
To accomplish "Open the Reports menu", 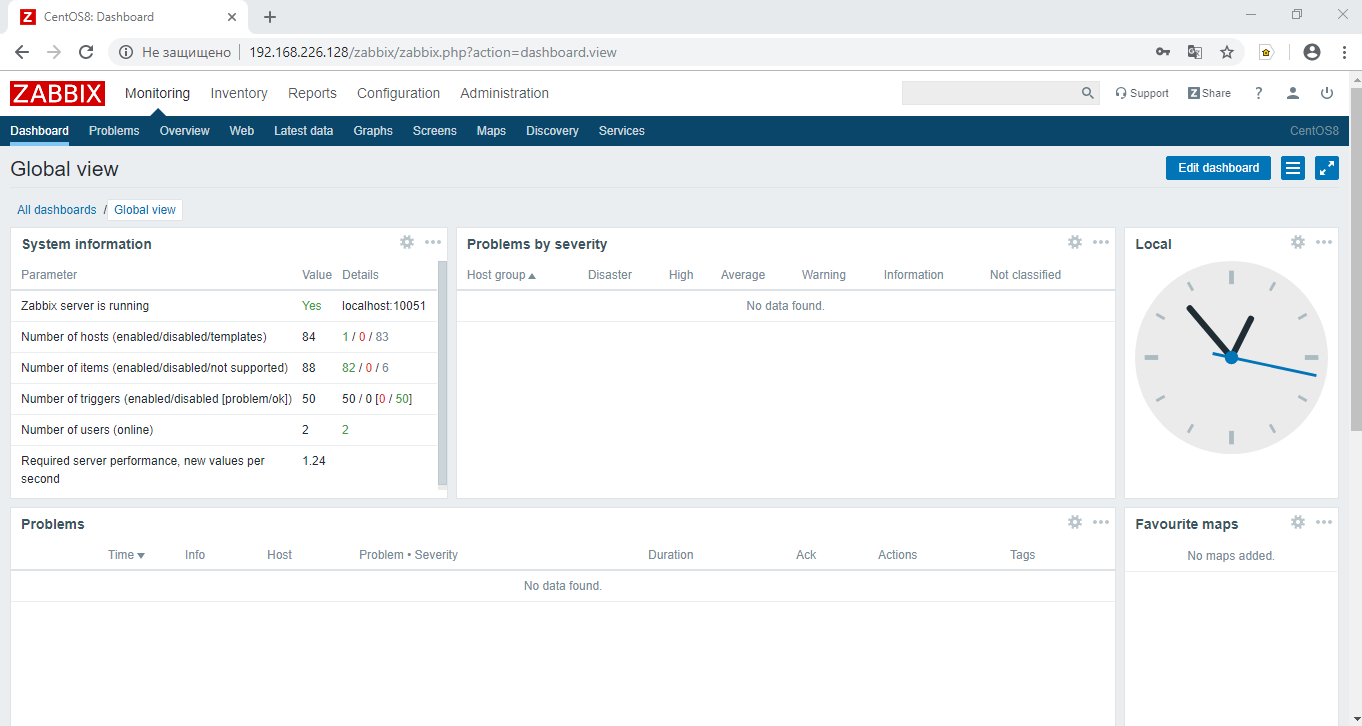I will 312,93.
